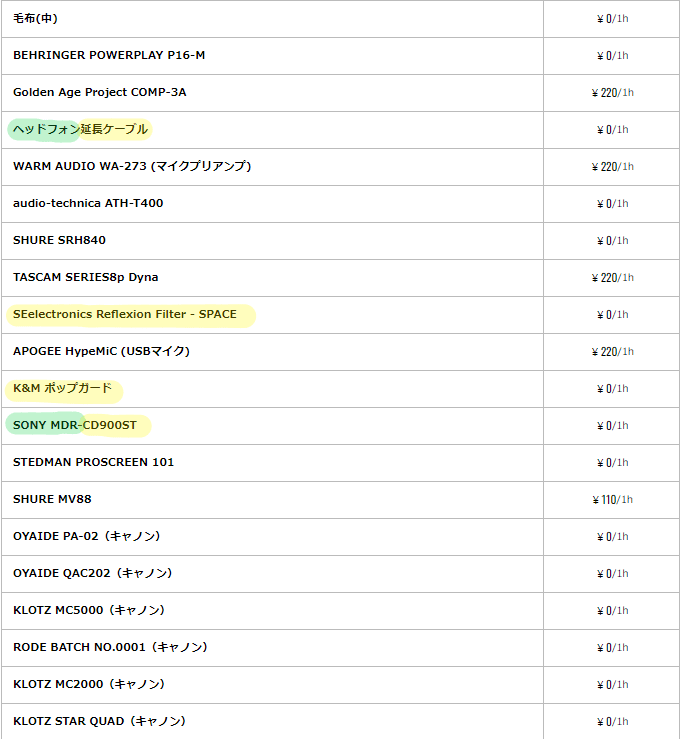
Task: Click the ¥0/1h price for SONY MDR-CD900ST
Action: click(x=613, y=426)
